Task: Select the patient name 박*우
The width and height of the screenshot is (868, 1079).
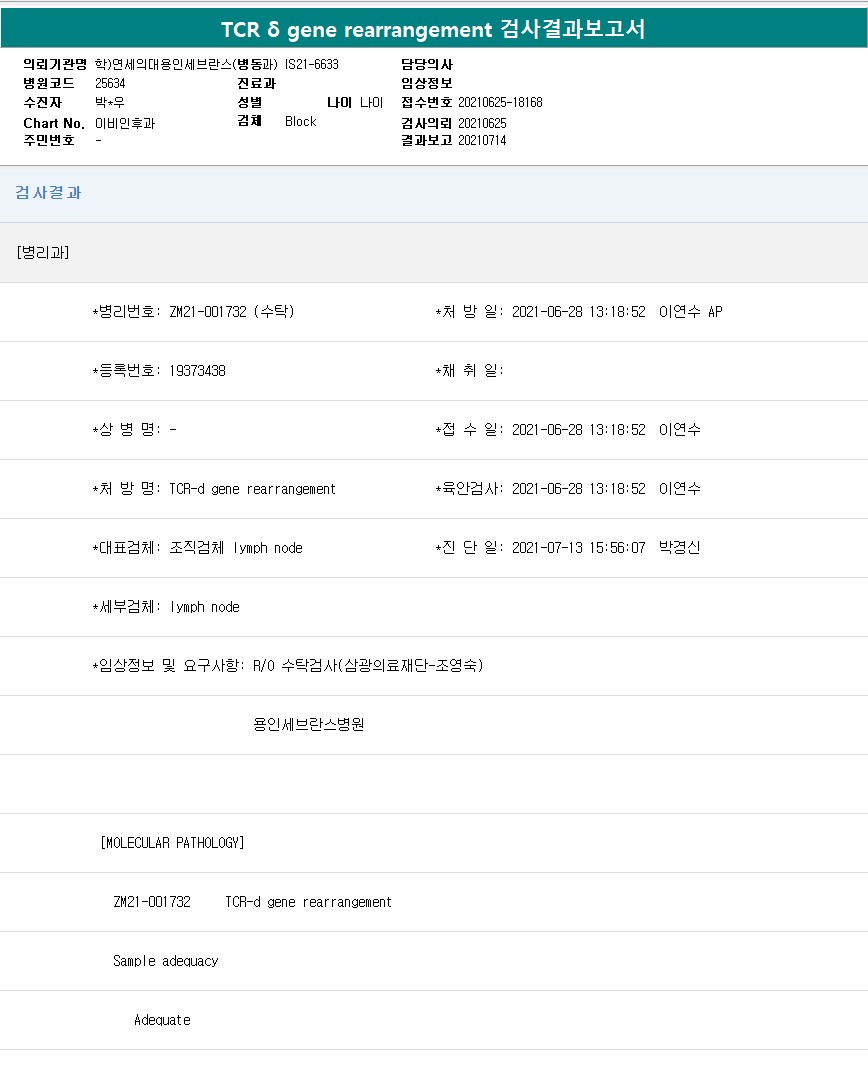Action: [x=109, y=103]
